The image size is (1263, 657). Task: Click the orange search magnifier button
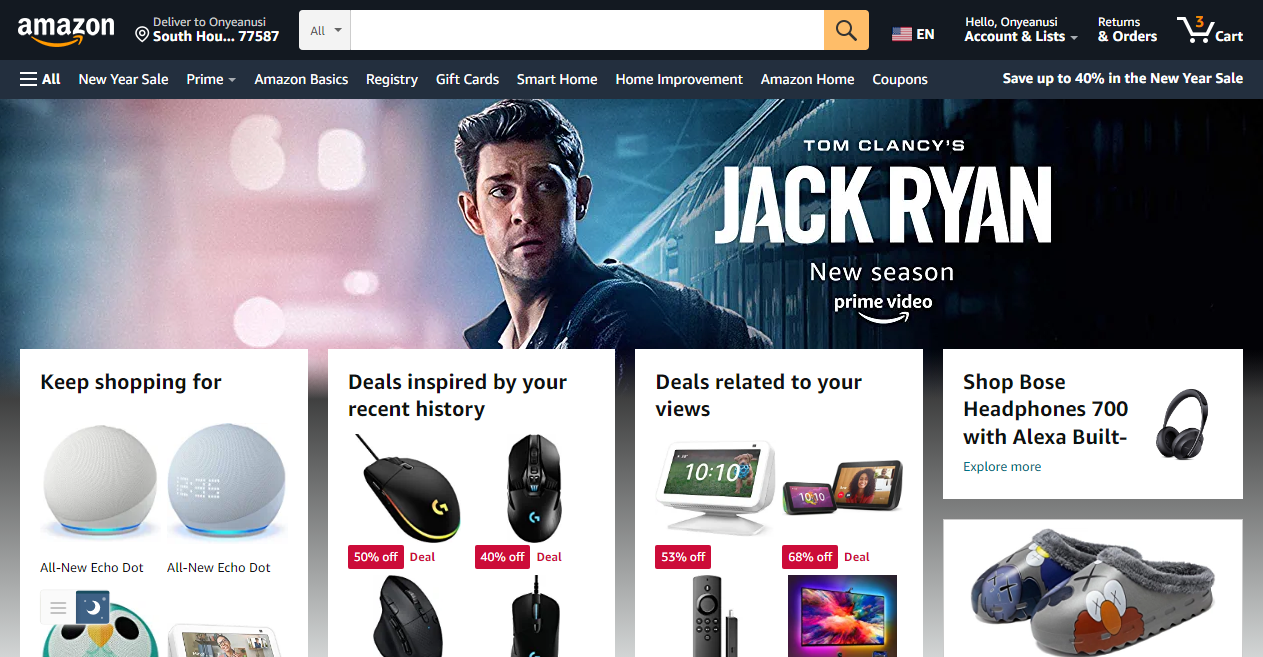(x=846, y=30)
